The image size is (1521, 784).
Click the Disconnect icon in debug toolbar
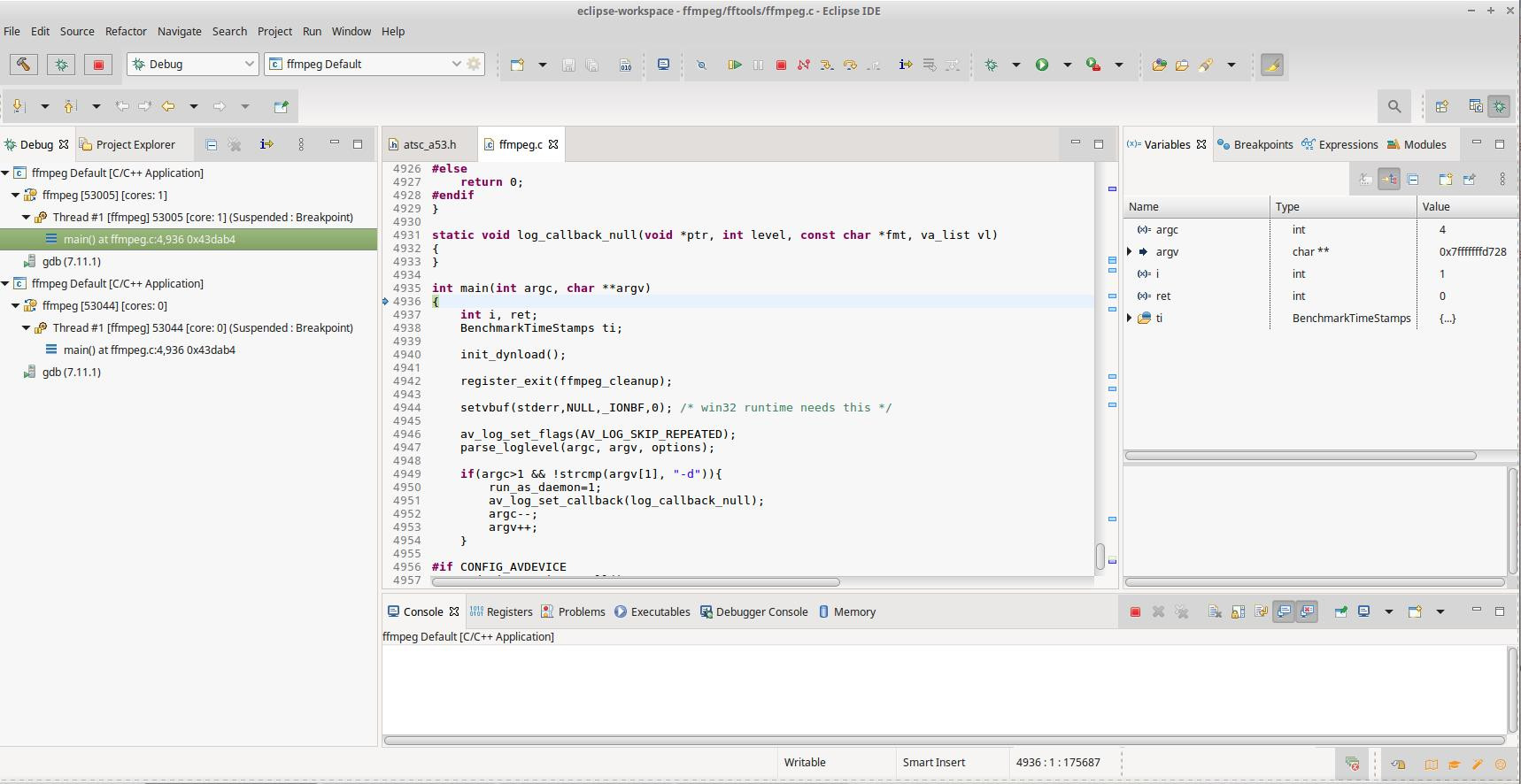pos(804,65)
